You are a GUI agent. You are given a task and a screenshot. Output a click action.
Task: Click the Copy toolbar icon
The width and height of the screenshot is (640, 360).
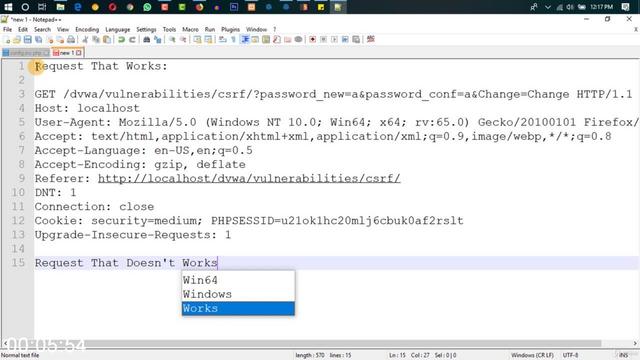point(96,39)
